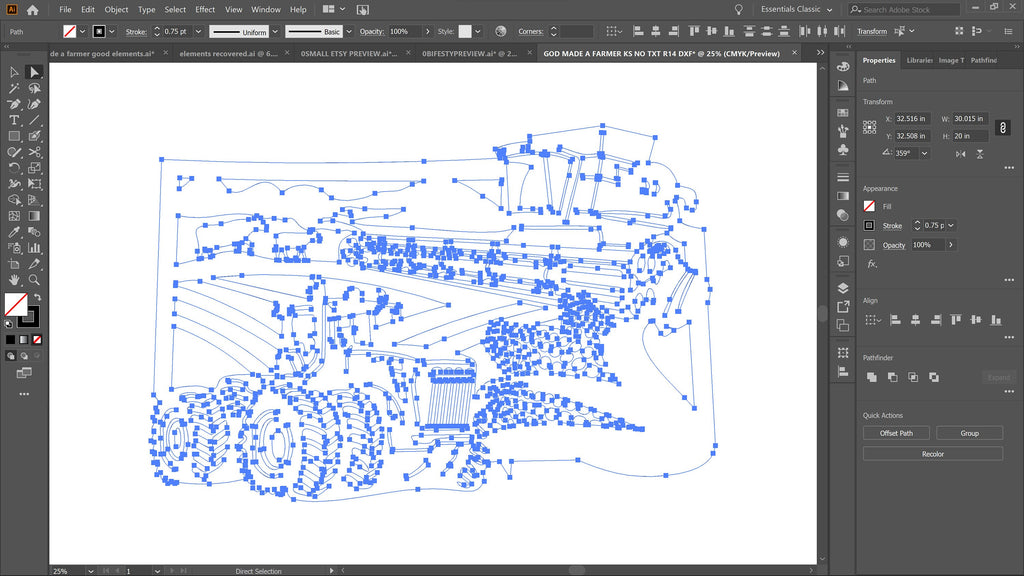1024x576 pixels.
Task: Set paint mode to Color
Action: pos(10,340)
